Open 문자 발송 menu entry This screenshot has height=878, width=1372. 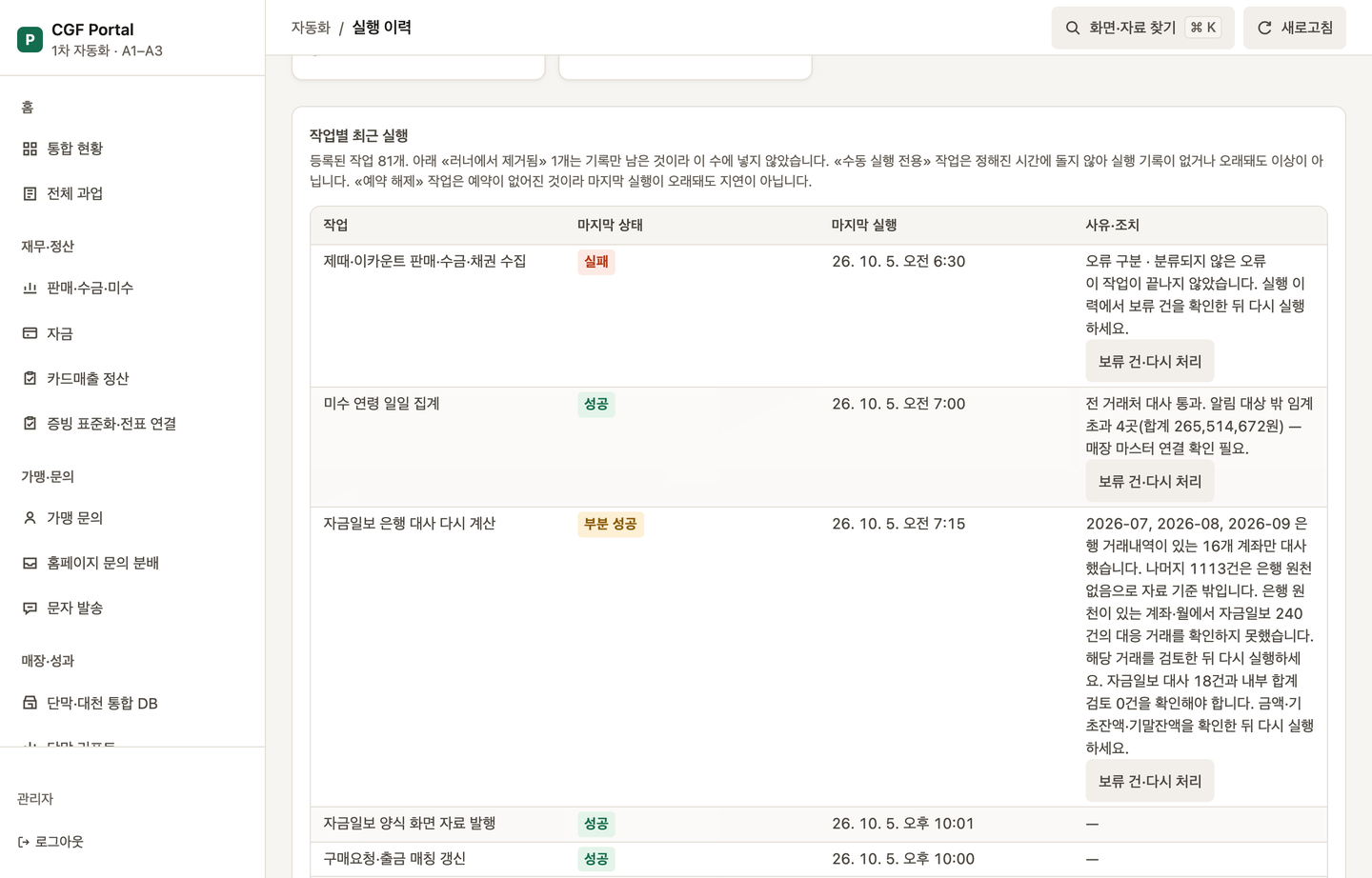click(132, 608)
